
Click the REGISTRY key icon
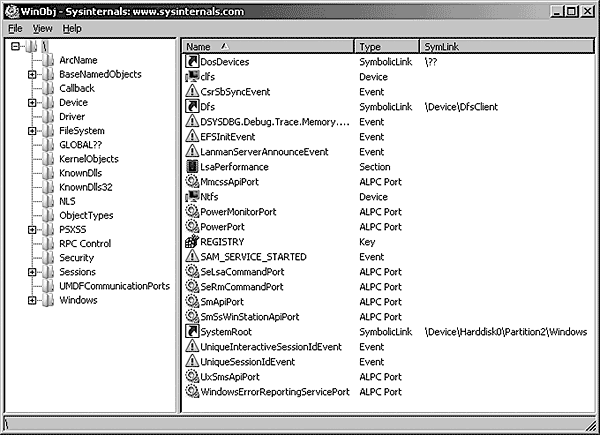(193, 241)
